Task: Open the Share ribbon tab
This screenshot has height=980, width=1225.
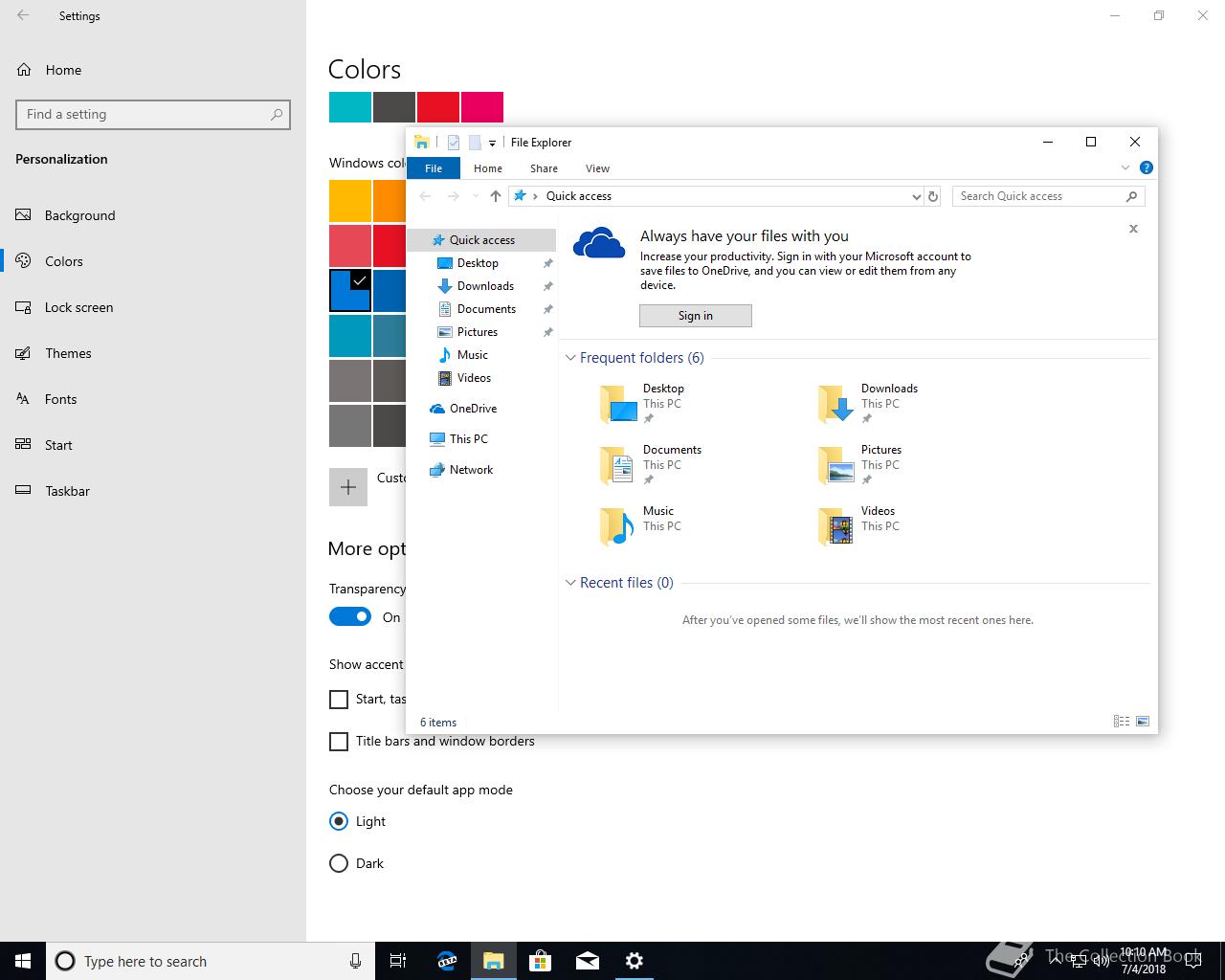Action: pyautogui.click(x=544, y=168)
